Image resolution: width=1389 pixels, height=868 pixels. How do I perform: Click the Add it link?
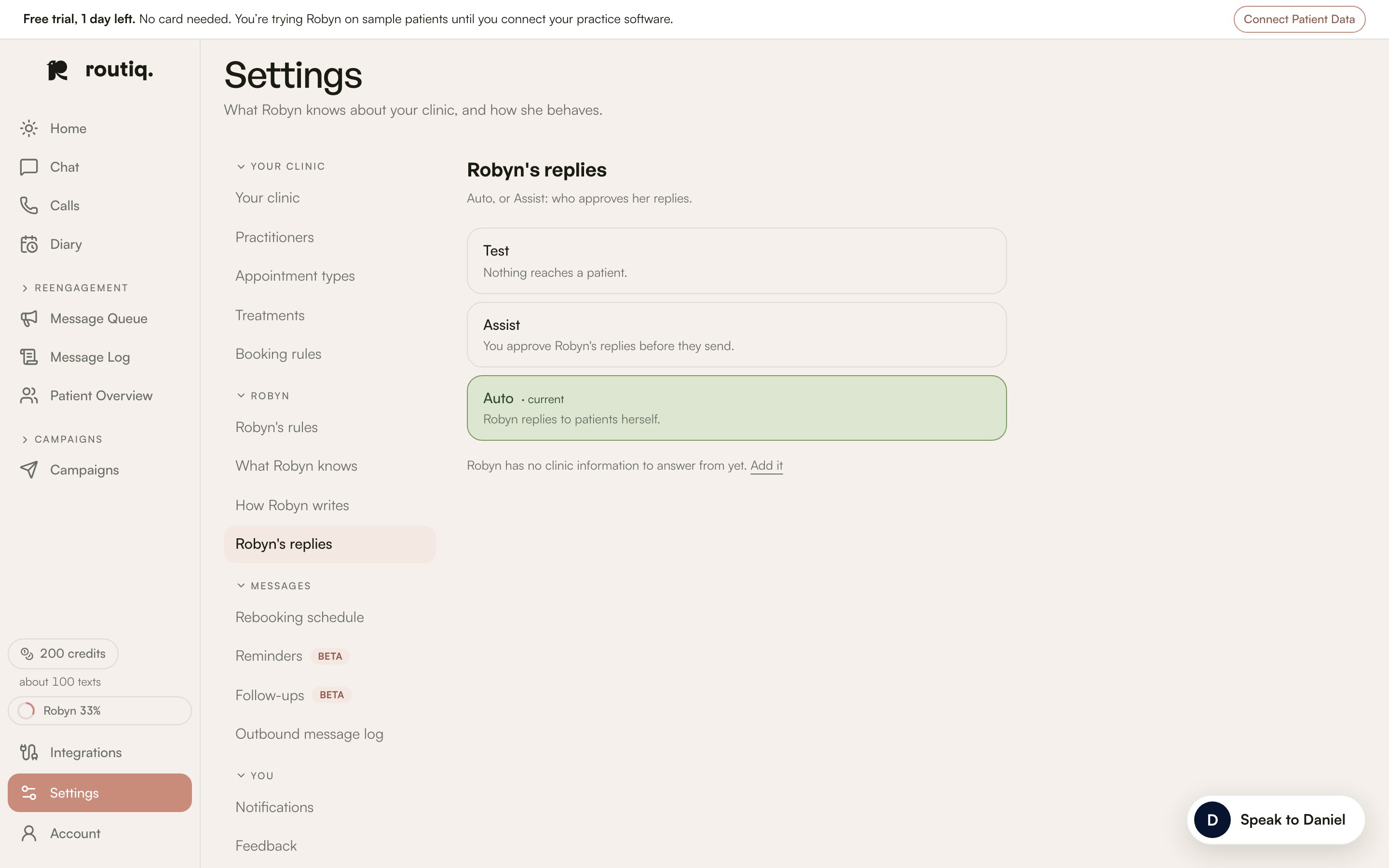[x=766, y=465]
